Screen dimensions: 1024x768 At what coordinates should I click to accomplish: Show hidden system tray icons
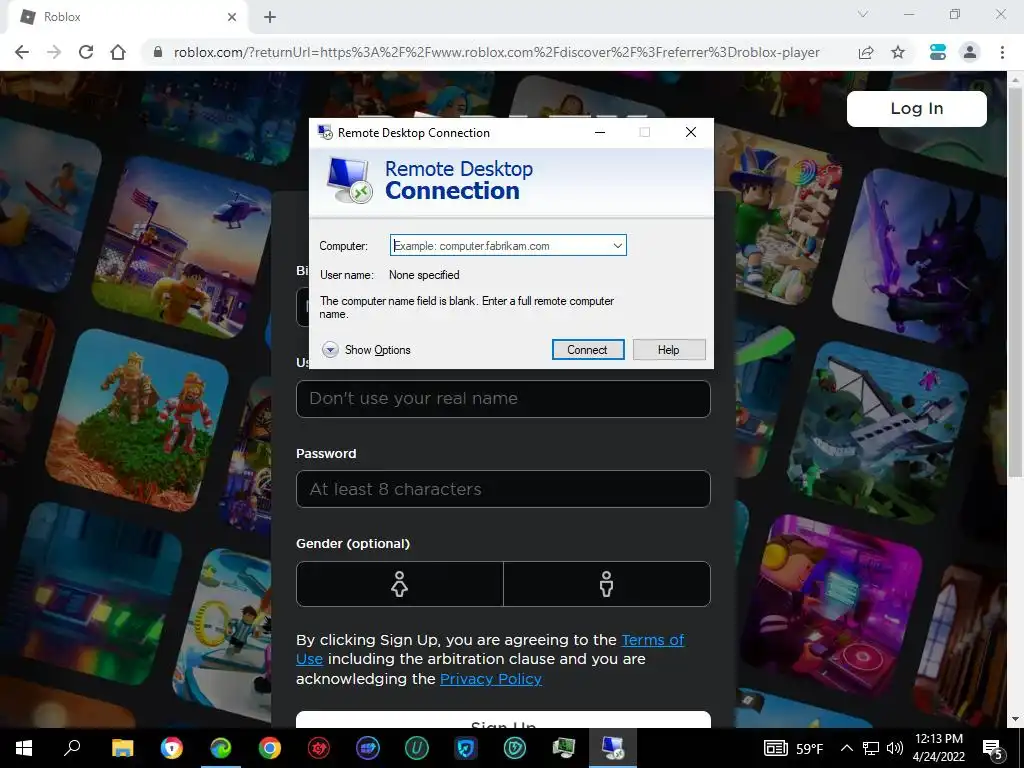click(x=846, y=748)
